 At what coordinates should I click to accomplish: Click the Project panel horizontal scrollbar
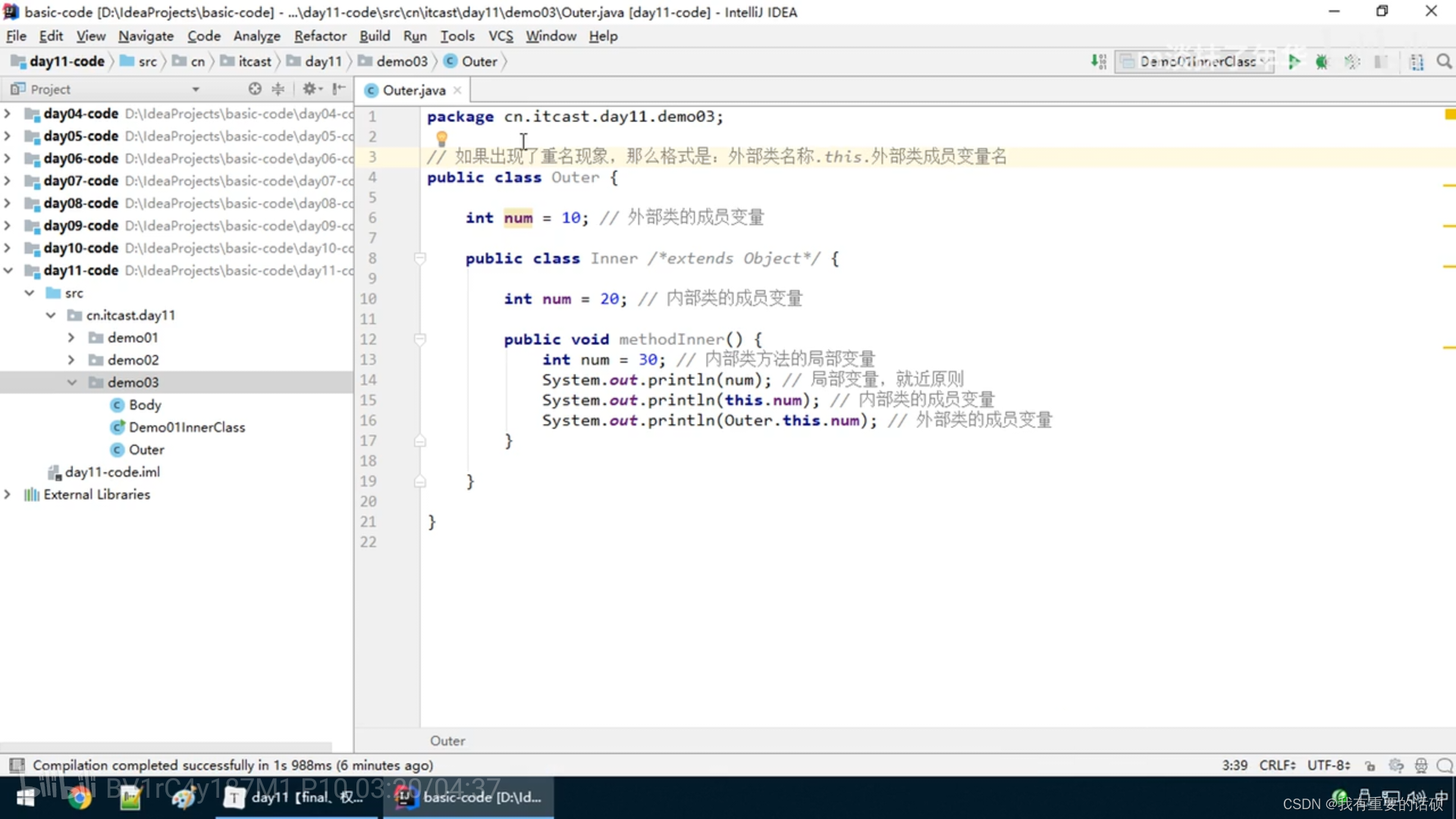click(166, 746)
